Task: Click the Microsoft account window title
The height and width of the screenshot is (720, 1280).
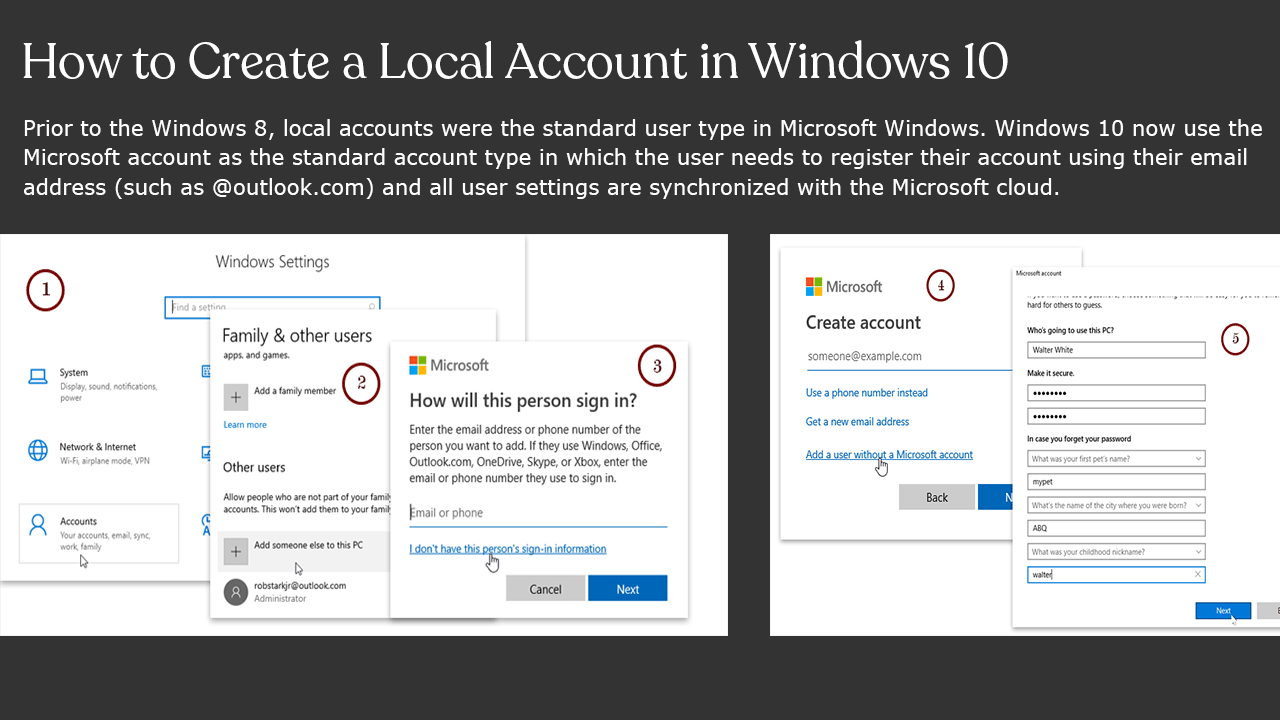Action: 1038,273
